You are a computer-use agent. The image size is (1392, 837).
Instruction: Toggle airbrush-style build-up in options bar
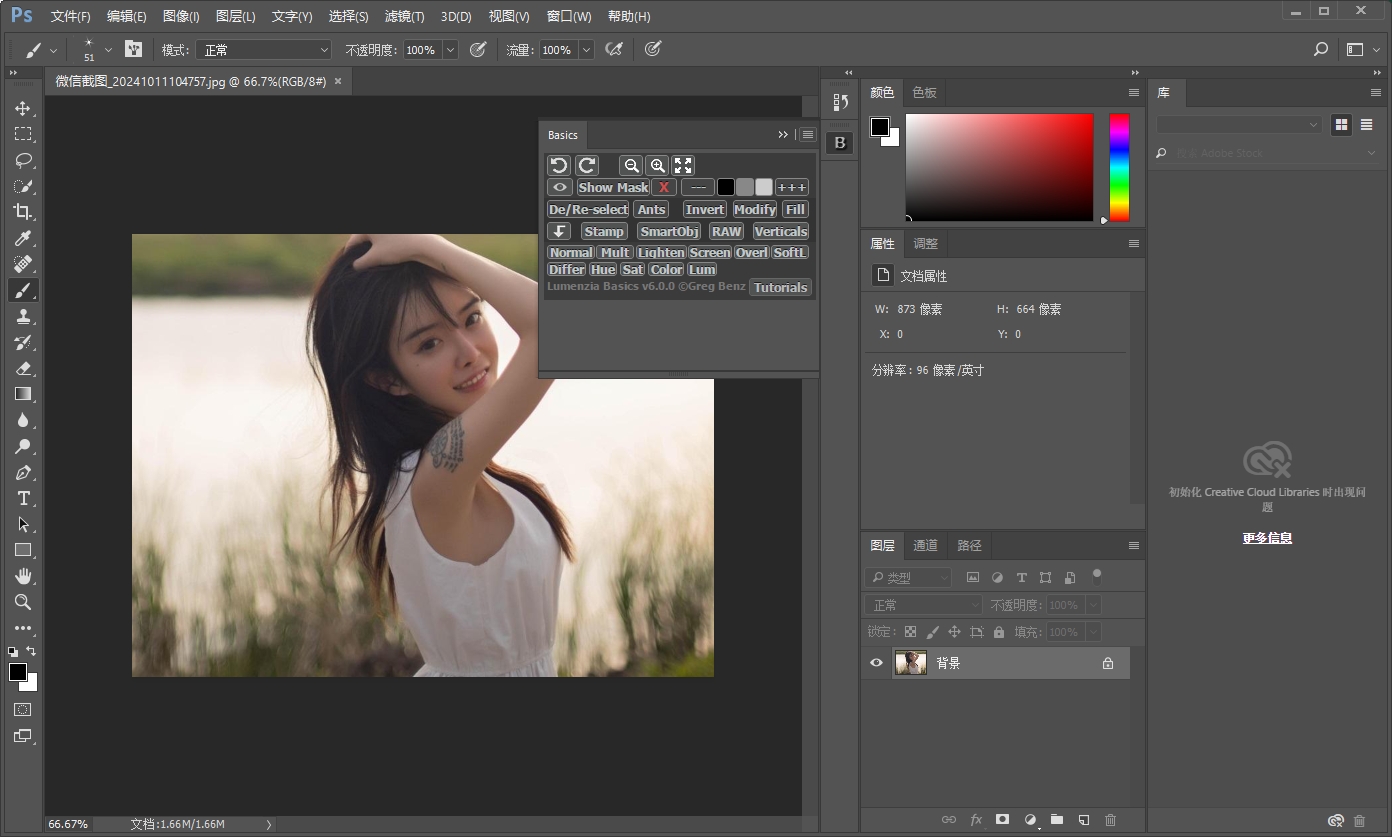pyautogui.click(x=614, y=49)
